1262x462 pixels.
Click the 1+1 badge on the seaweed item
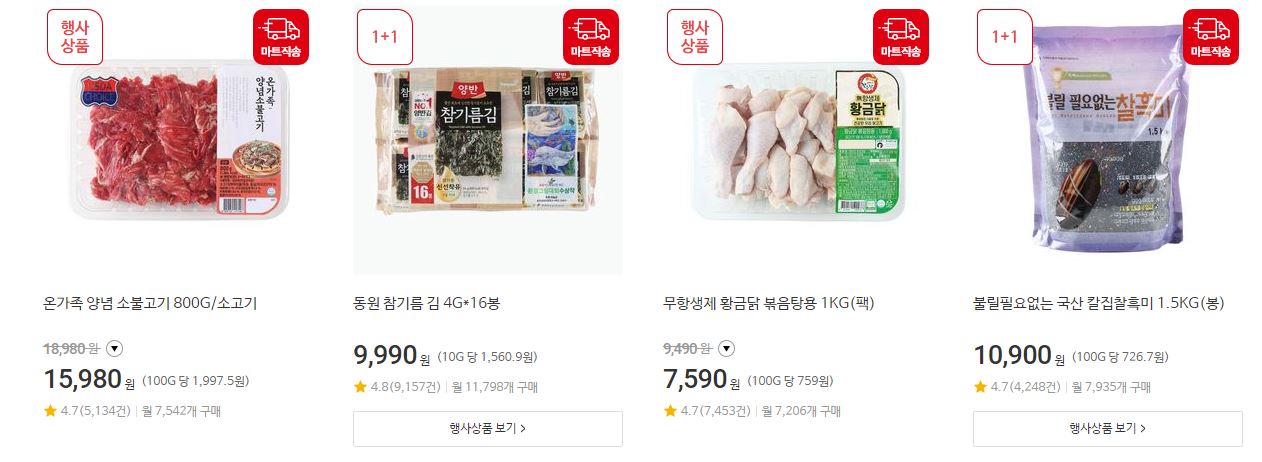click(x=385, y=37)
